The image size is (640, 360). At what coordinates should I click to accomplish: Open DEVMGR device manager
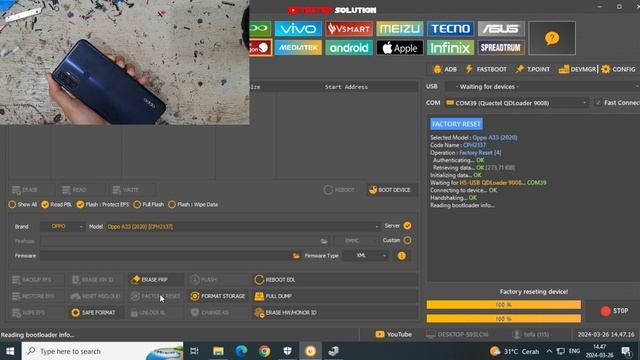coord(577,69)
